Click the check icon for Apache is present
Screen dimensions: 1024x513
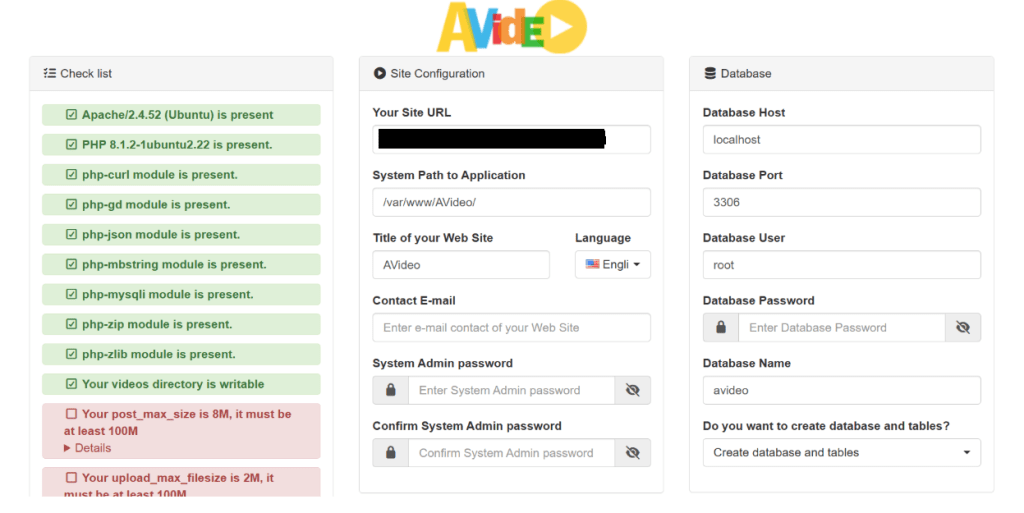[71, 115]
